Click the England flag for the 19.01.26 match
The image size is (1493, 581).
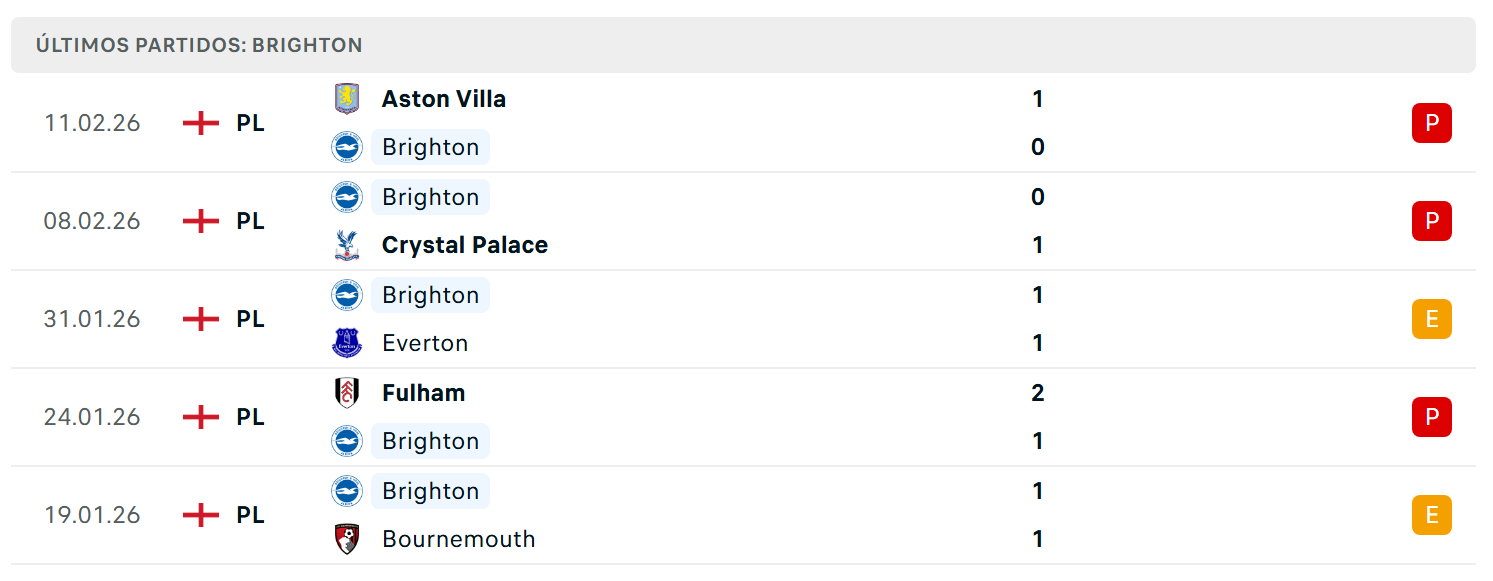click(x=201, y=515)
